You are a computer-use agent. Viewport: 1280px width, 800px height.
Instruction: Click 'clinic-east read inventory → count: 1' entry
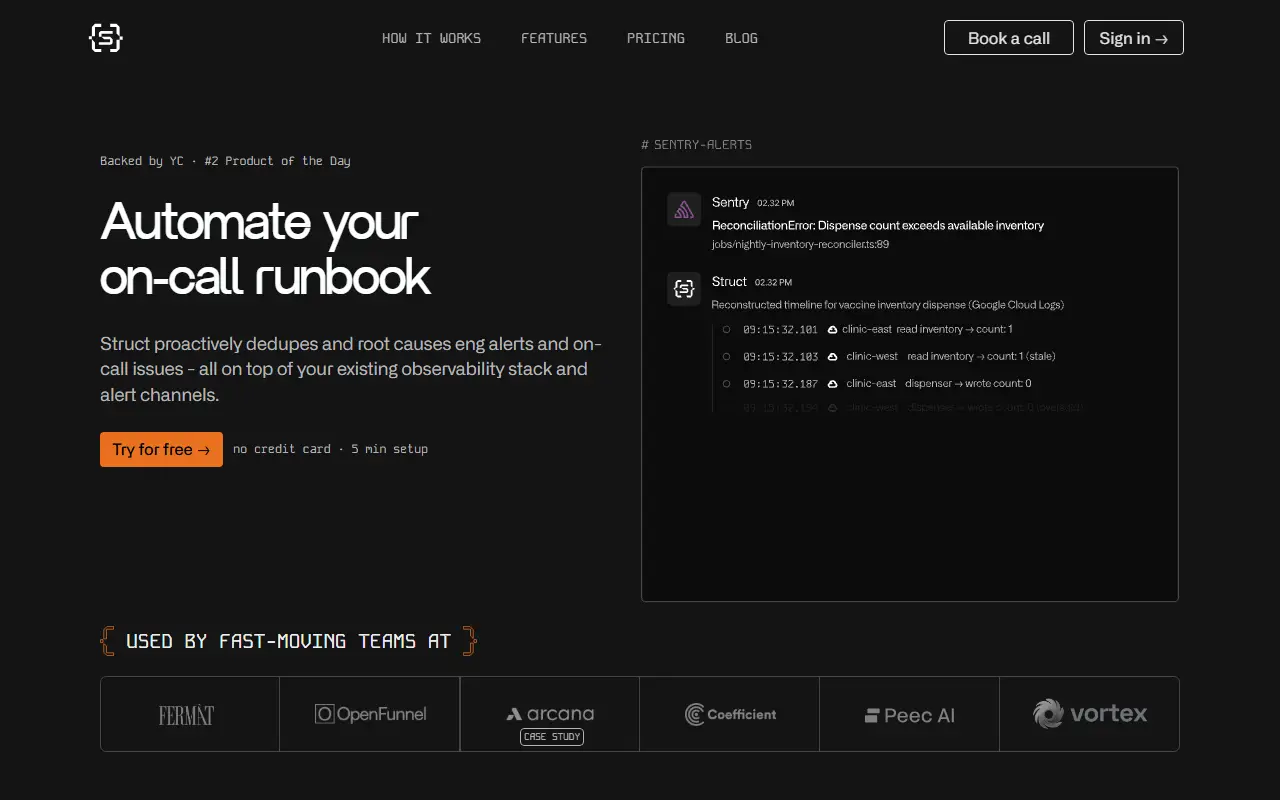(x=930, y=329)
